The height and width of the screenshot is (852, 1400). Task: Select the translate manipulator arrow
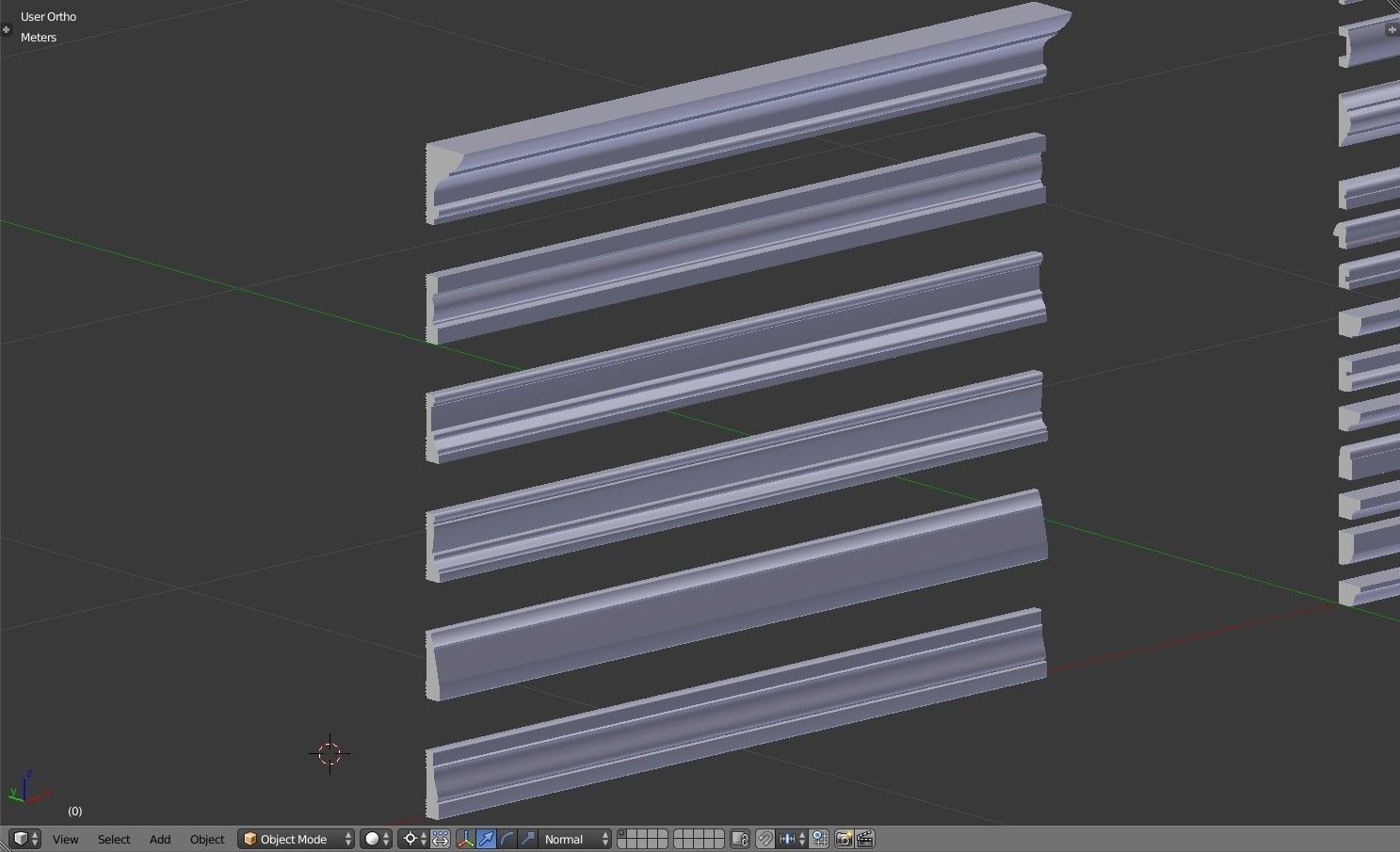point(486,839)
